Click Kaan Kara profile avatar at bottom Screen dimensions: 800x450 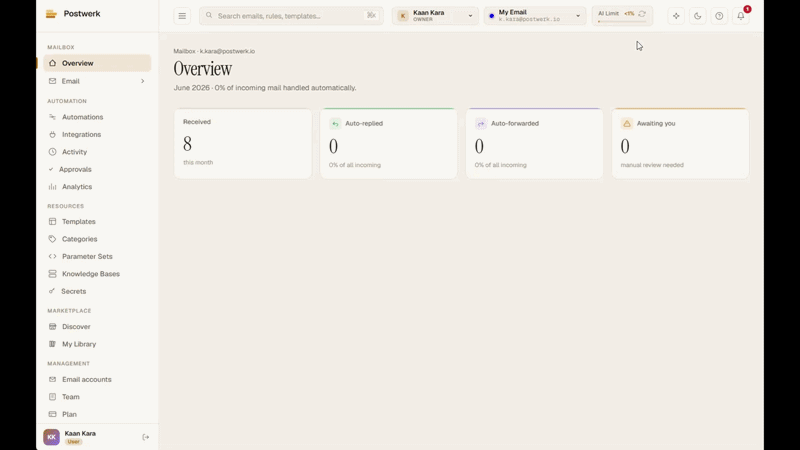[52, 437]
